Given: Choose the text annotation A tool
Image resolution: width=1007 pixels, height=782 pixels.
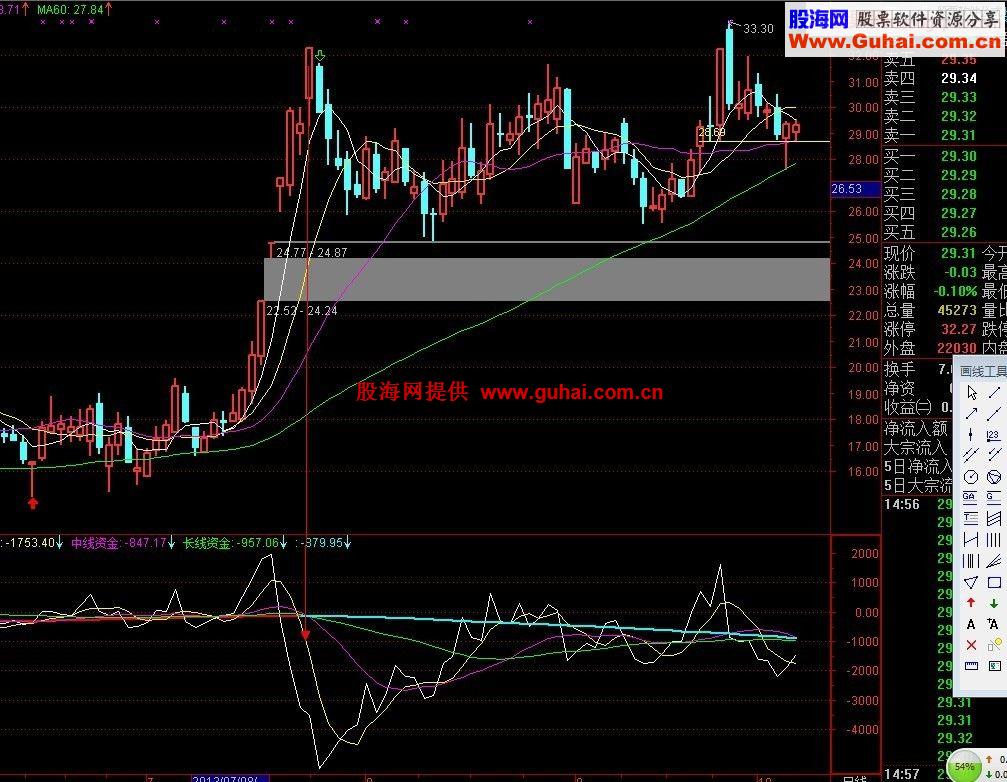Looking at the screenshot, I should coord(971,624).
